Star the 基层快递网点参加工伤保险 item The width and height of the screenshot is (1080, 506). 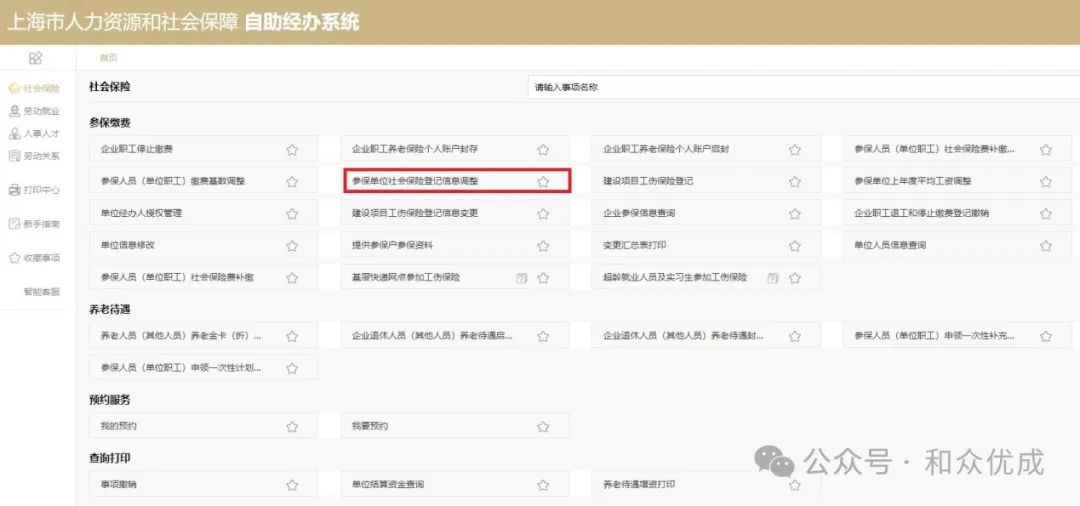click(543, 278)
